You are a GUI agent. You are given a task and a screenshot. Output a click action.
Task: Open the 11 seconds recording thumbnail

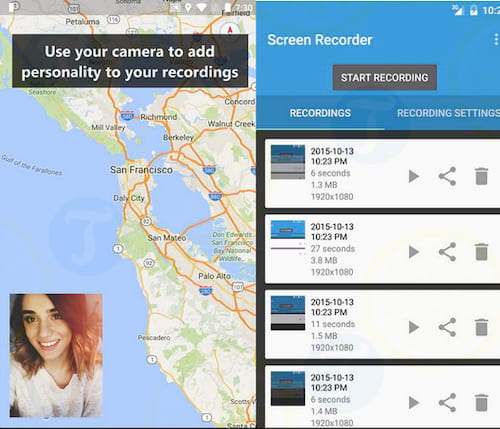click(288, 313)
